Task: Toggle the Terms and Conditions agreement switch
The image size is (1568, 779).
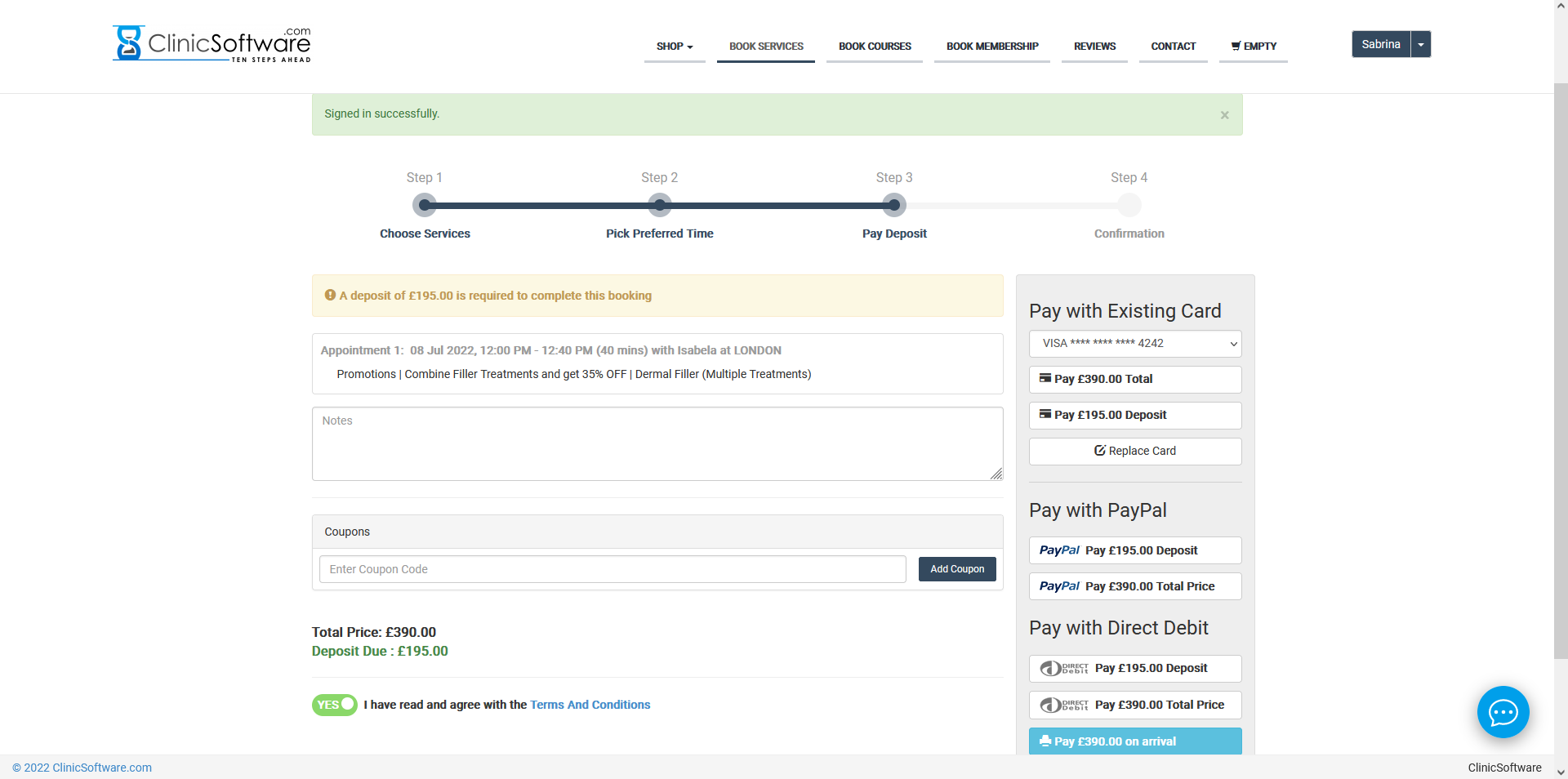Action: [x=334, y=705]
